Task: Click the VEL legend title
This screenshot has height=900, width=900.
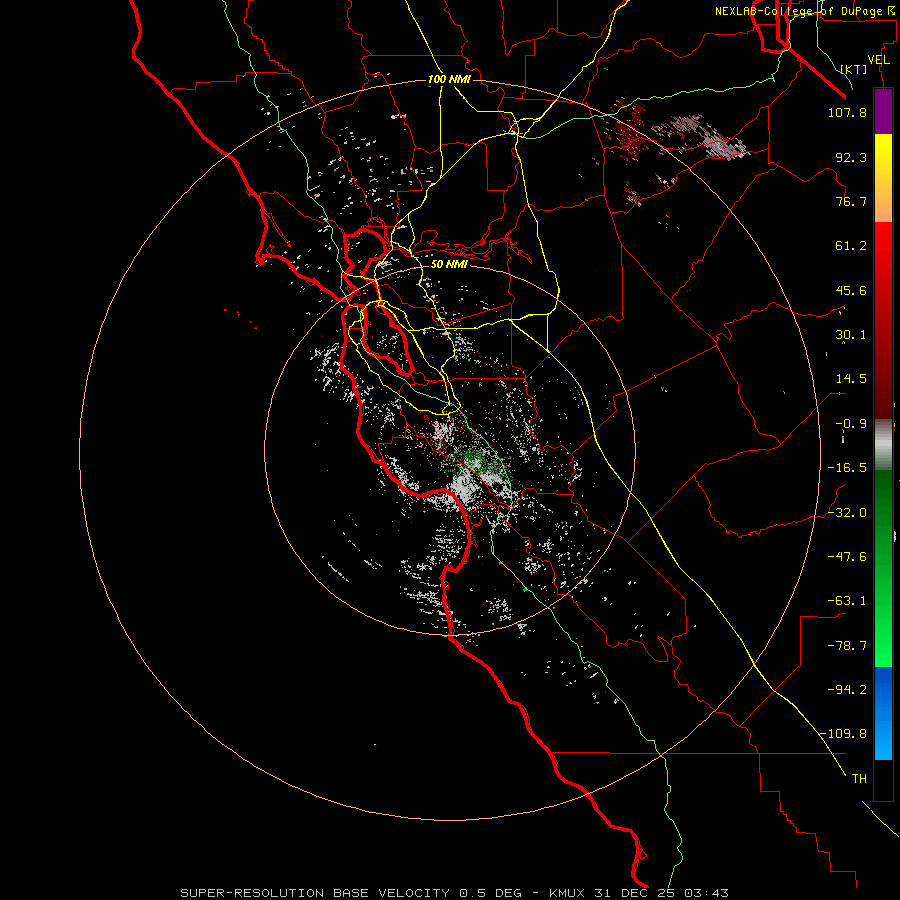Action: coord(878,60)
